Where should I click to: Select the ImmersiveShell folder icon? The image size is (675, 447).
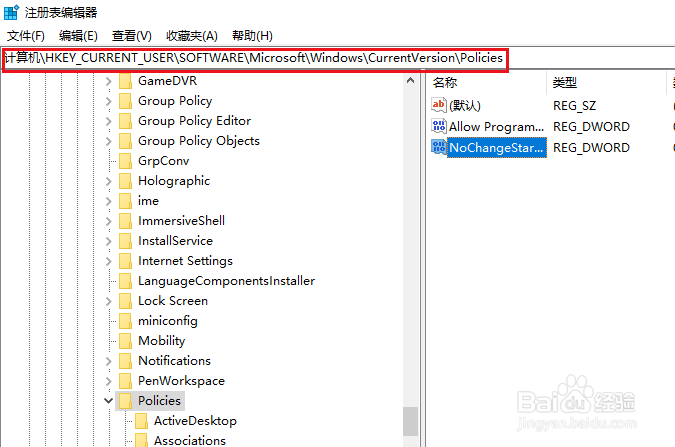click(125, 221)
